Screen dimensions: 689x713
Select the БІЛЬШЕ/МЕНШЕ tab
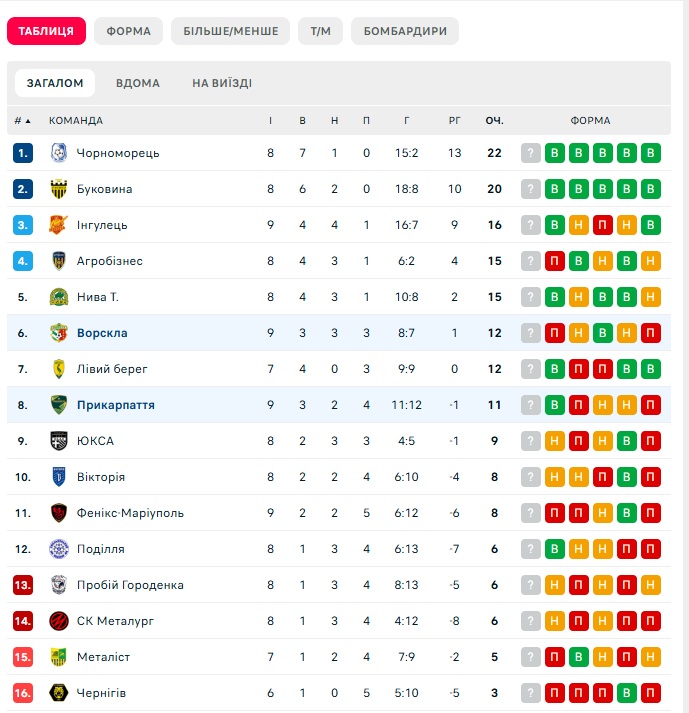[x=231, y=31]
